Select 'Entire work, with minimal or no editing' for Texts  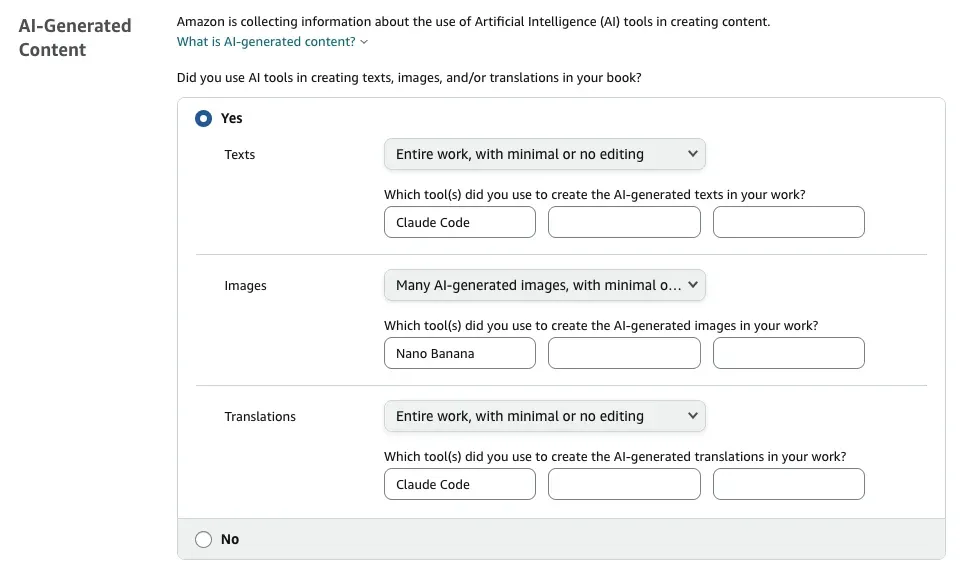click(544, 154)
